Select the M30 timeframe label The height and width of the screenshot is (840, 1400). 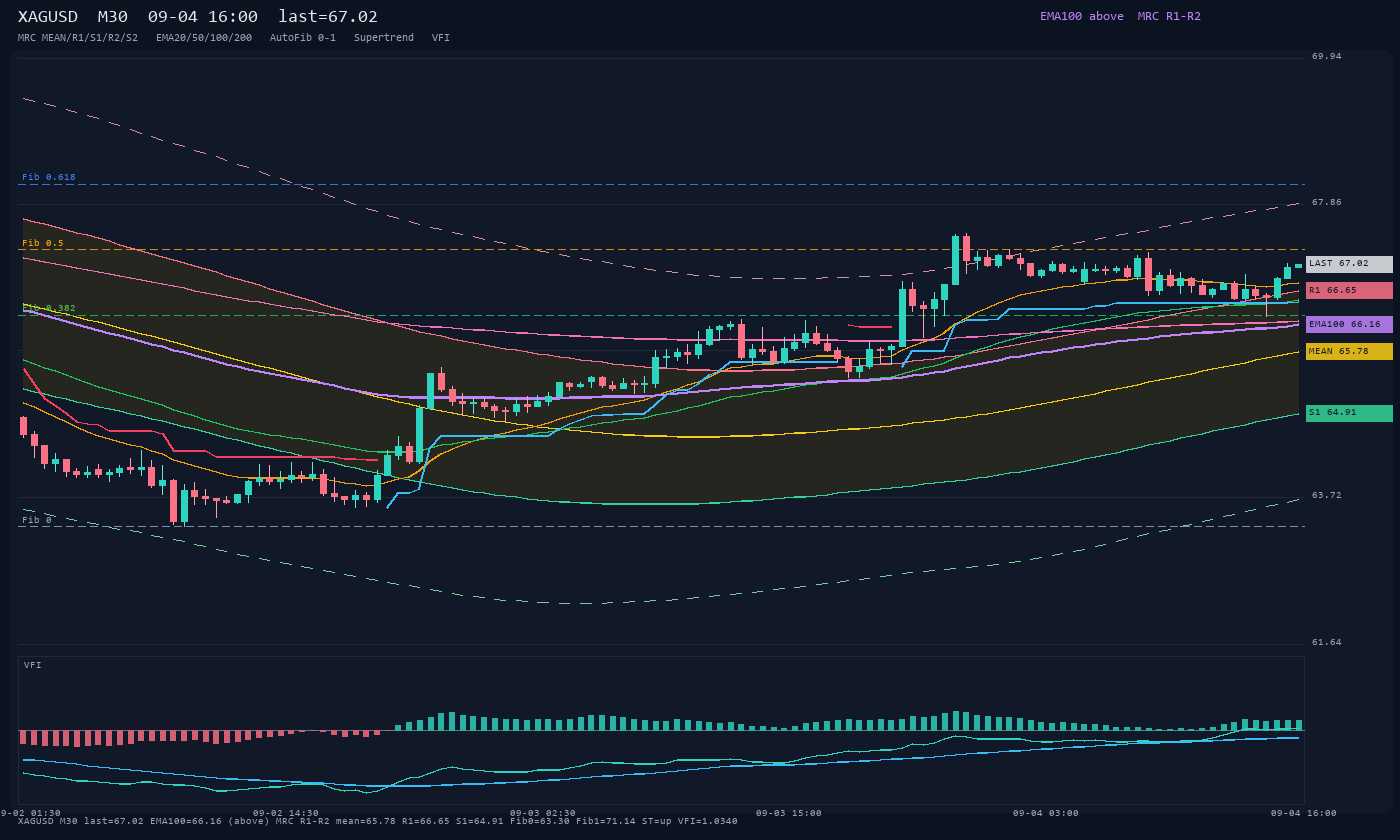point(112,17)
